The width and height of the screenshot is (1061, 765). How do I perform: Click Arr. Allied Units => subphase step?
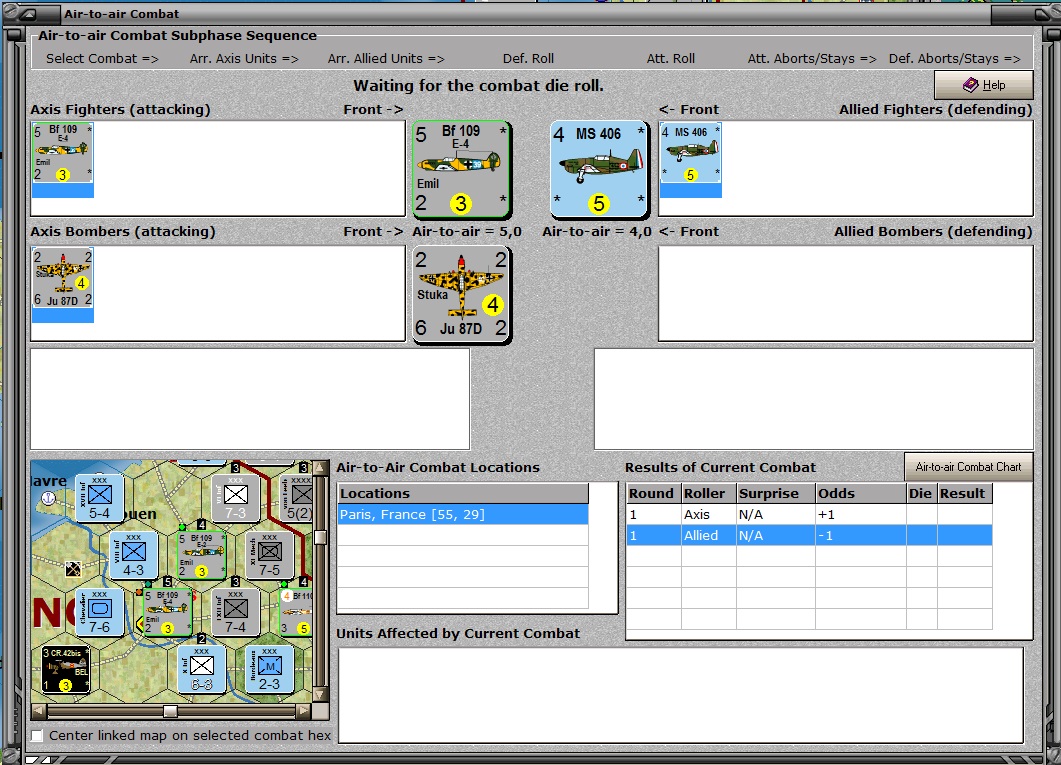point(386,58)
